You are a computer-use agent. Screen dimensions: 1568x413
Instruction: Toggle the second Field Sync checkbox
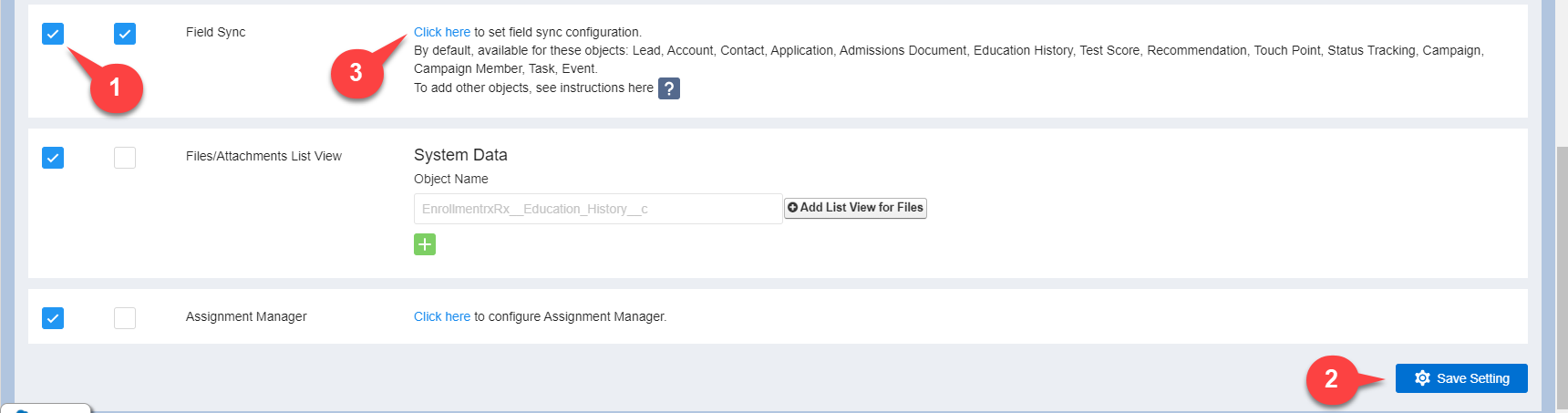(125, 34)
